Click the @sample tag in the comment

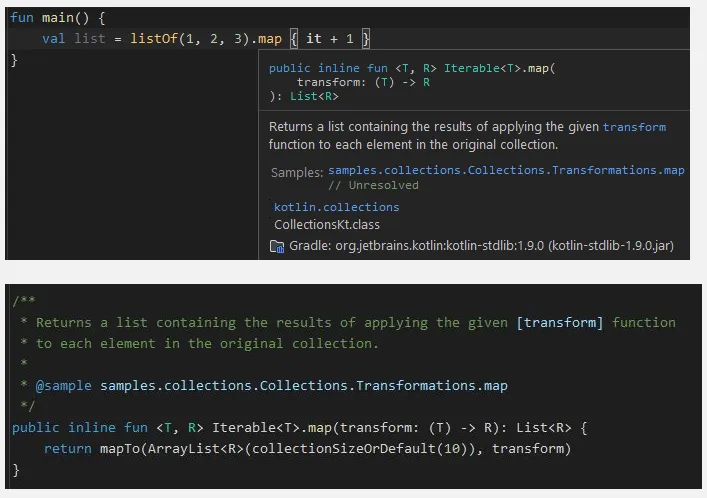click(x=64, y=385)
